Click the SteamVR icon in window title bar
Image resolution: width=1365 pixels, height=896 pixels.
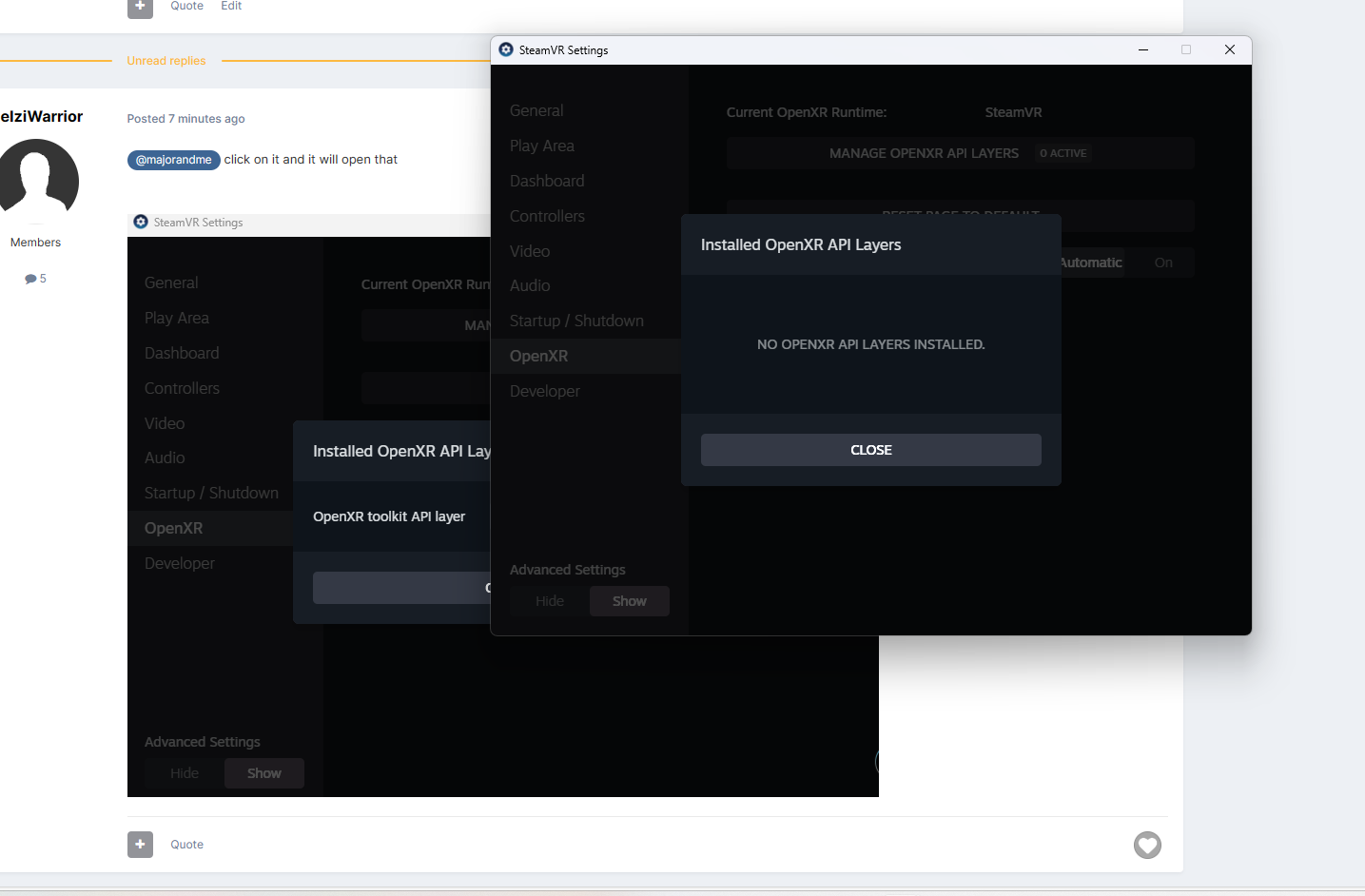pos(506,49)
